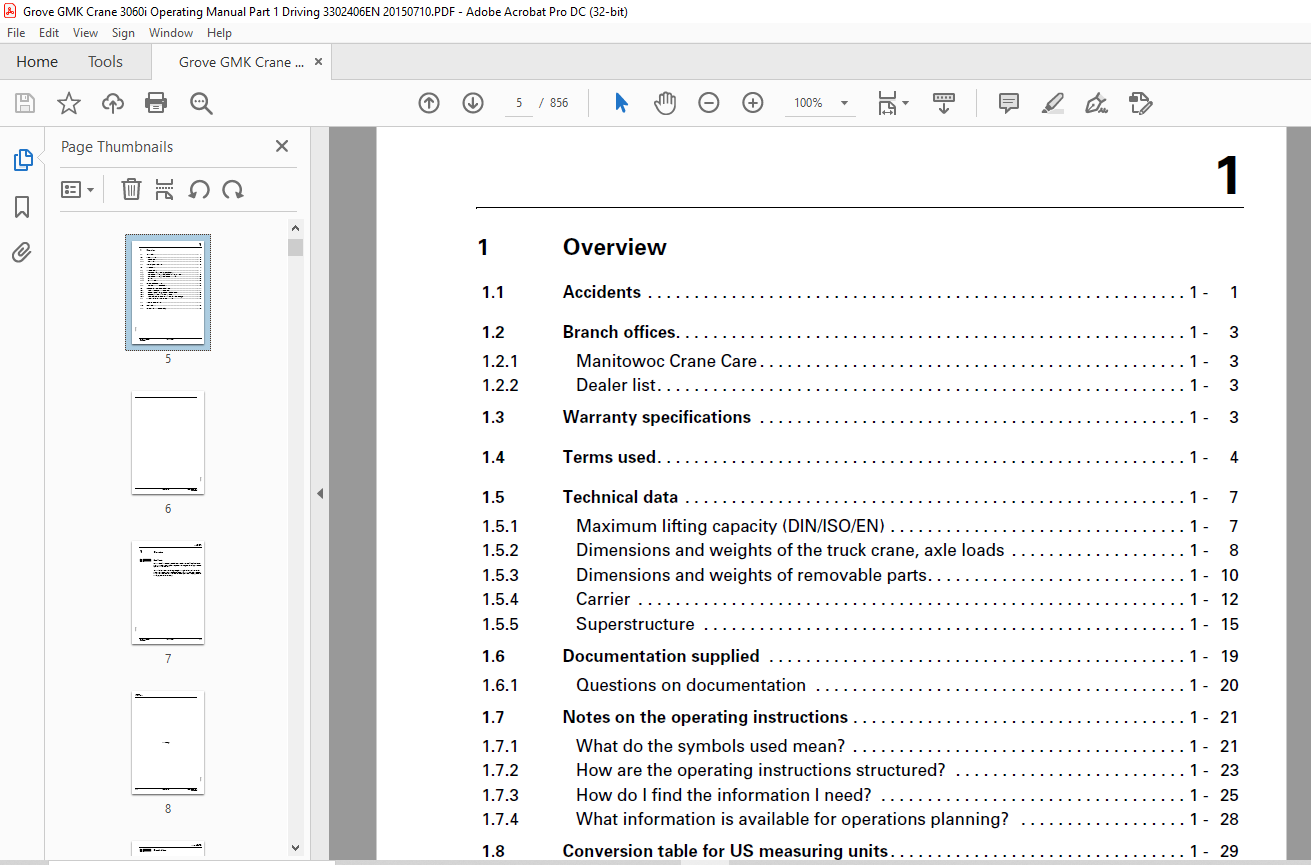Rotate page counterclockwise

click(x=199, y=189)
